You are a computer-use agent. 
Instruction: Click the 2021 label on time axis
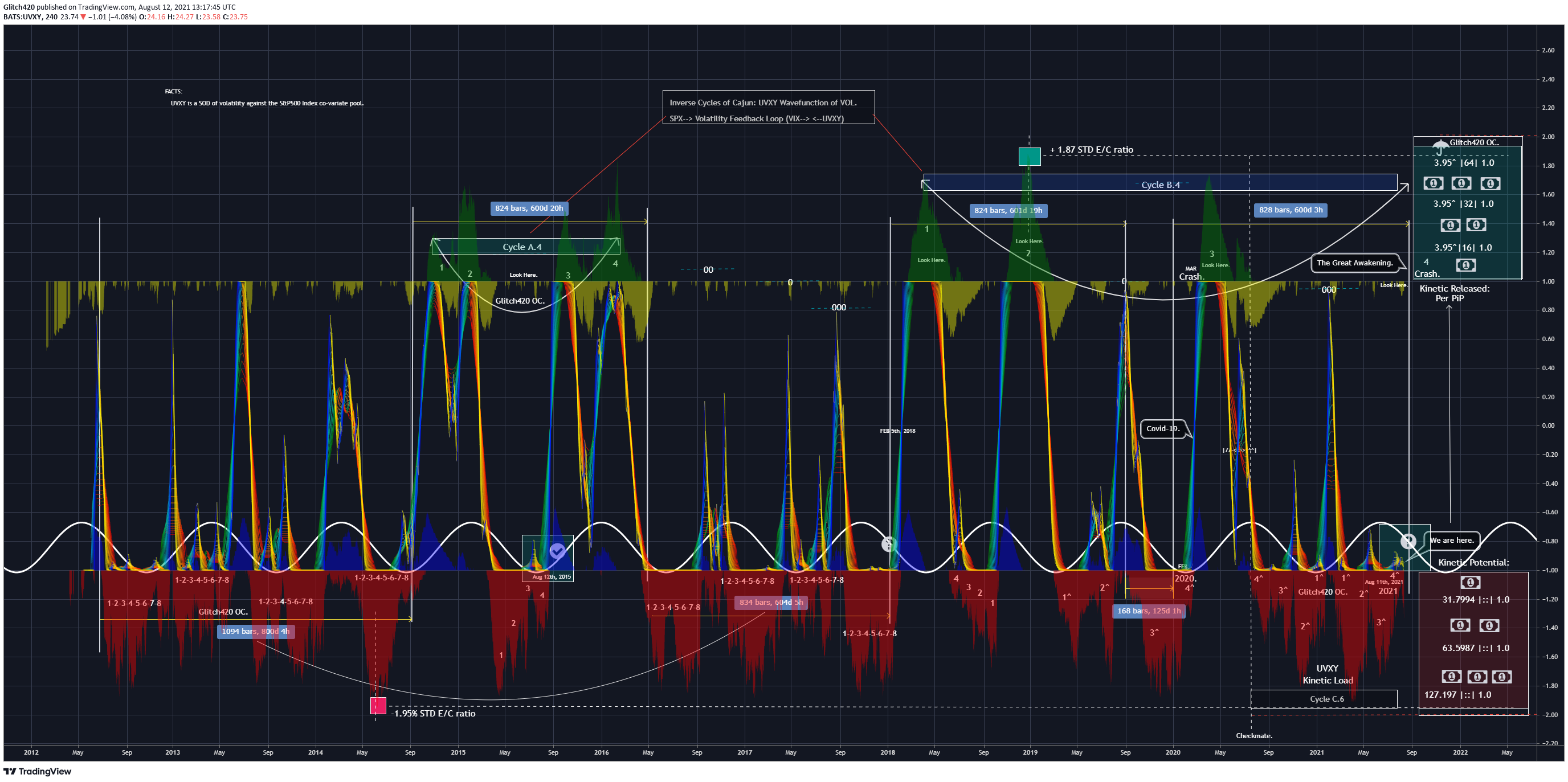(1317, 752)
